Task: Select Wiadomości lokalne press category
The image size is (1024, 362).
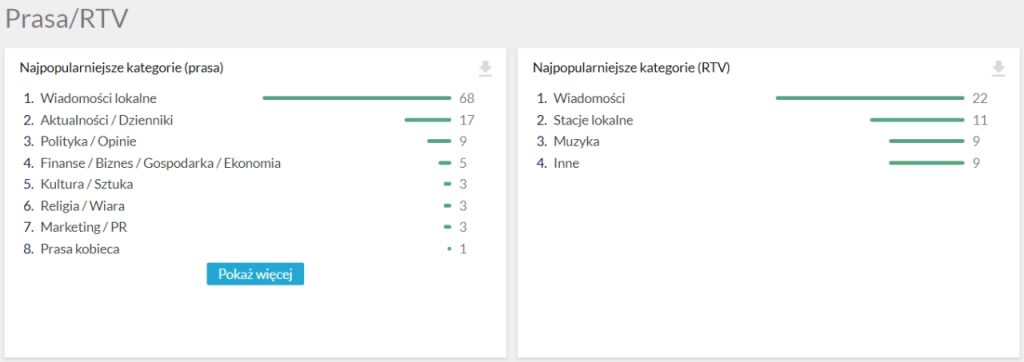Action: pyautogui.click(x=99, y=98)
